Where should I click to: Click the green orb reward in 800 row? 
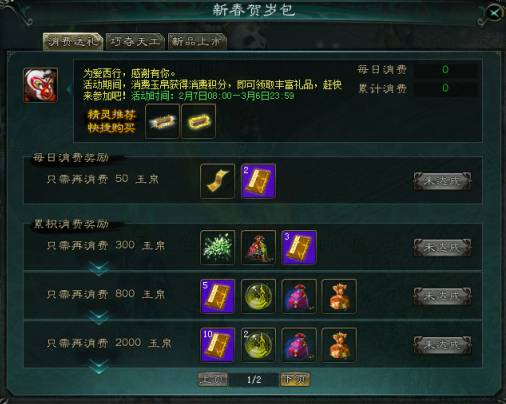[258, 296]
